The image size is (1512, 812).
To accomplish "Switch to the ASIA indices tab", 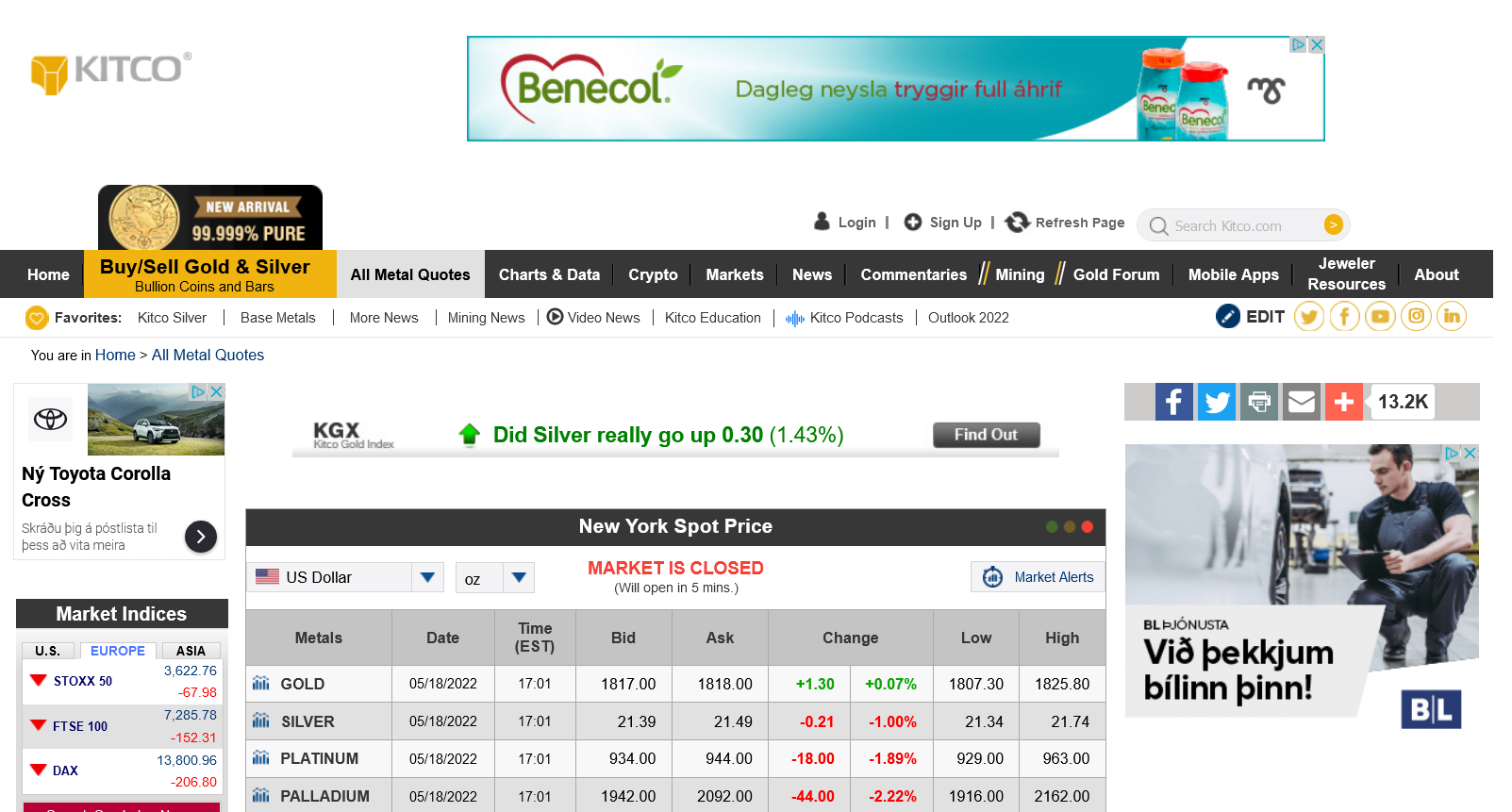I will tap(190, 651).
